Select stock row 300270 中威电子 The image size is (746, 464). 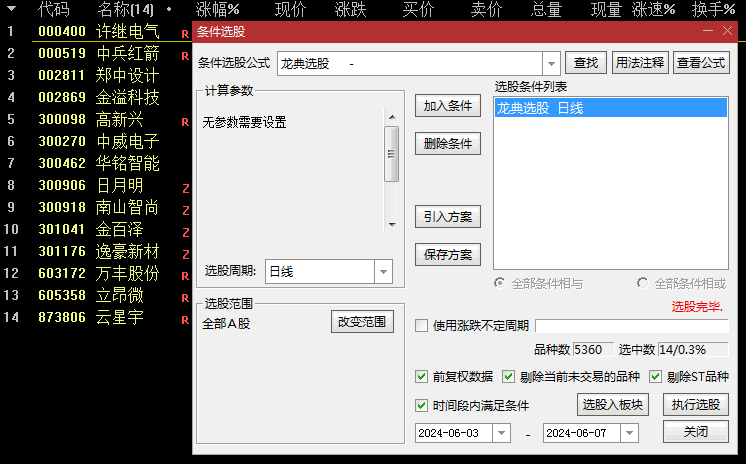96,141
